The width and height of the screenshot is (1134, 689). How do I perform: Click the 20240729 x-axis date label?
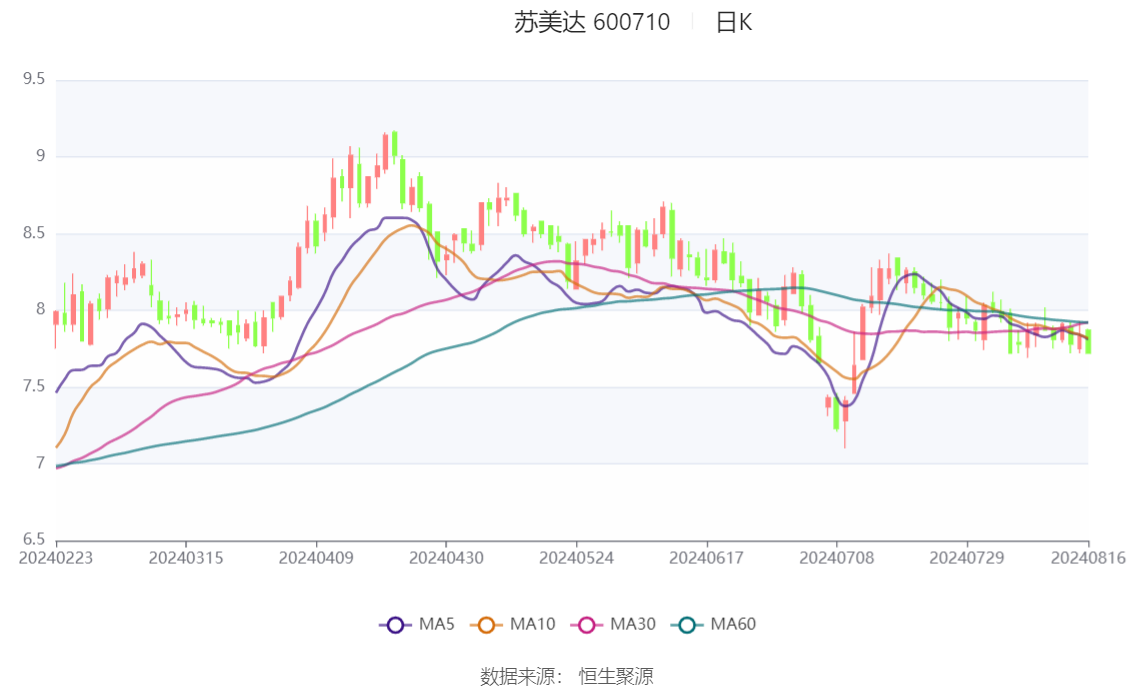967,558
